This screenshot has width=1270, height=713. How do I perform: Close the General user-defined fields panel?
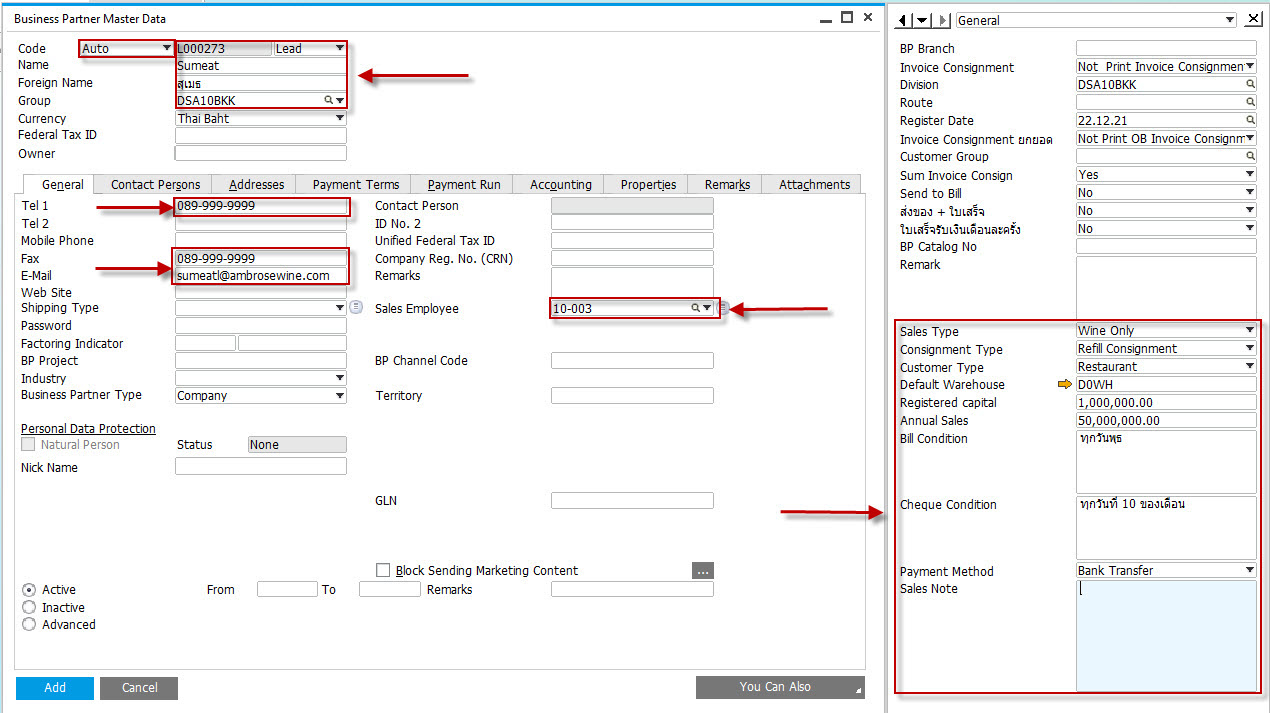(1254, 20)
